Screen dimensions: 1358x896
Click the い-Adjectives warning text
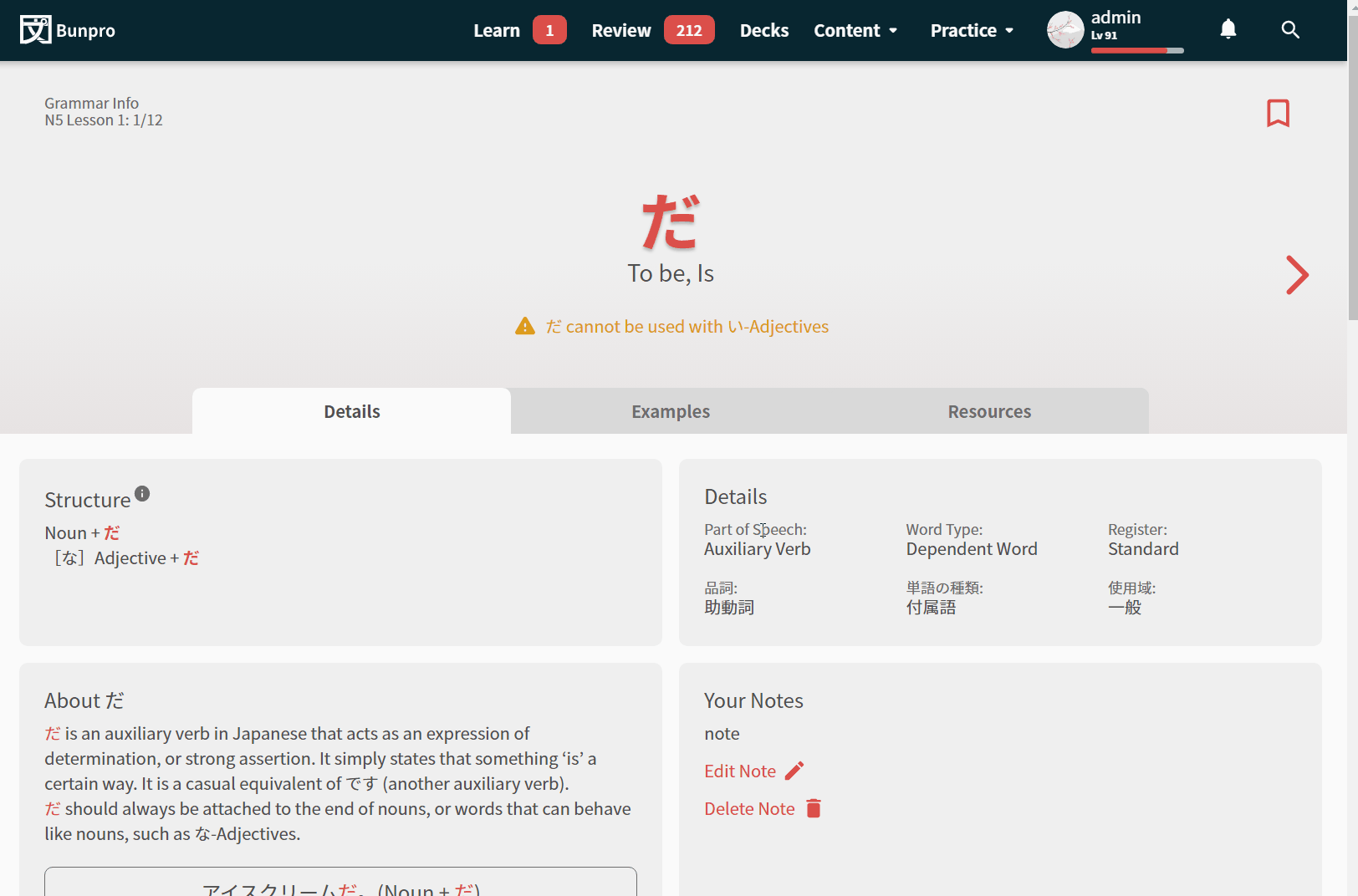687,326
